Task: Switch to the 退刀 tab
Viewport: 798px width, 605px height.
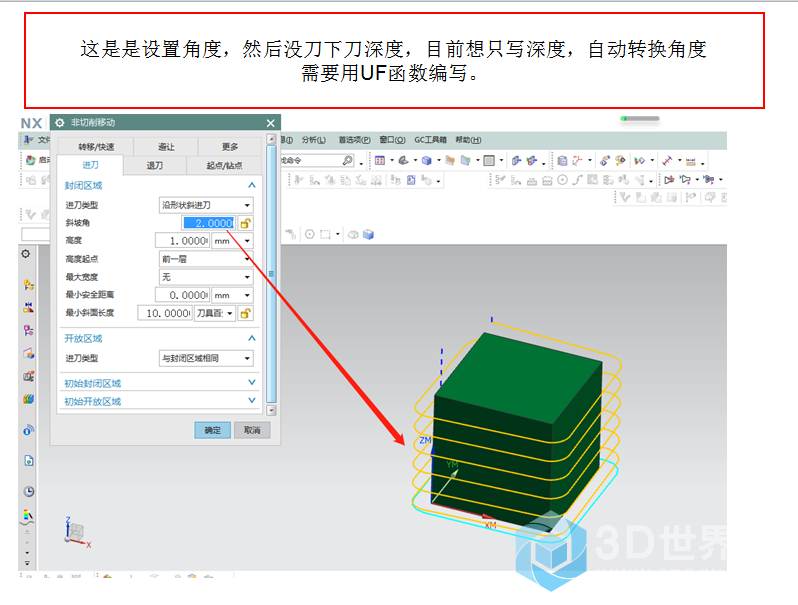Action: click(154, 165)
